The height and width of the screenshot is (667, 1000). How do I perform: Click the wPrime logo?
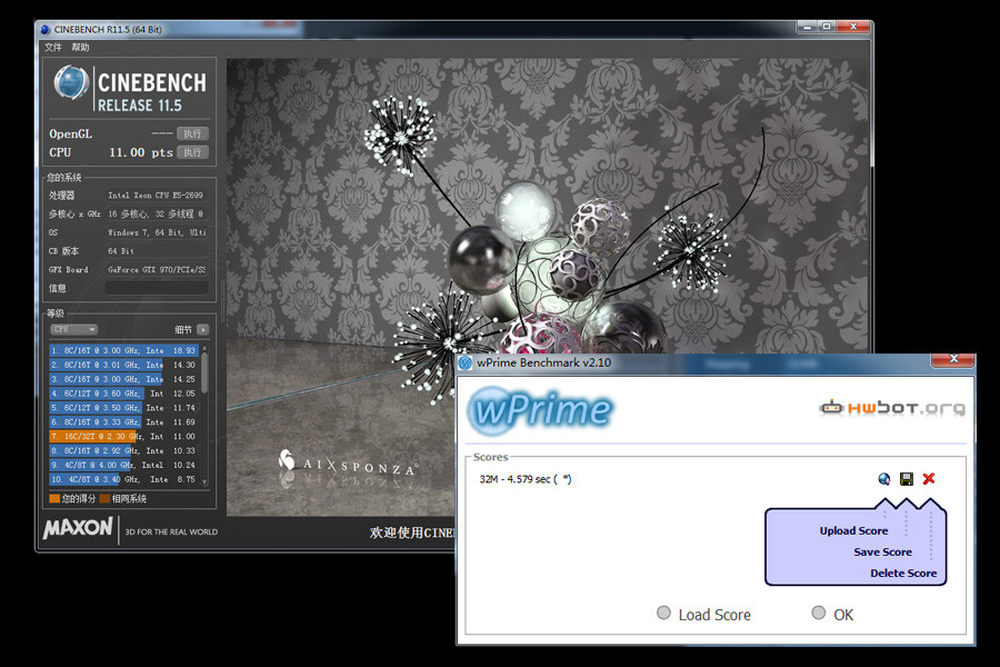pyautogui.click(x=540, y=410)
